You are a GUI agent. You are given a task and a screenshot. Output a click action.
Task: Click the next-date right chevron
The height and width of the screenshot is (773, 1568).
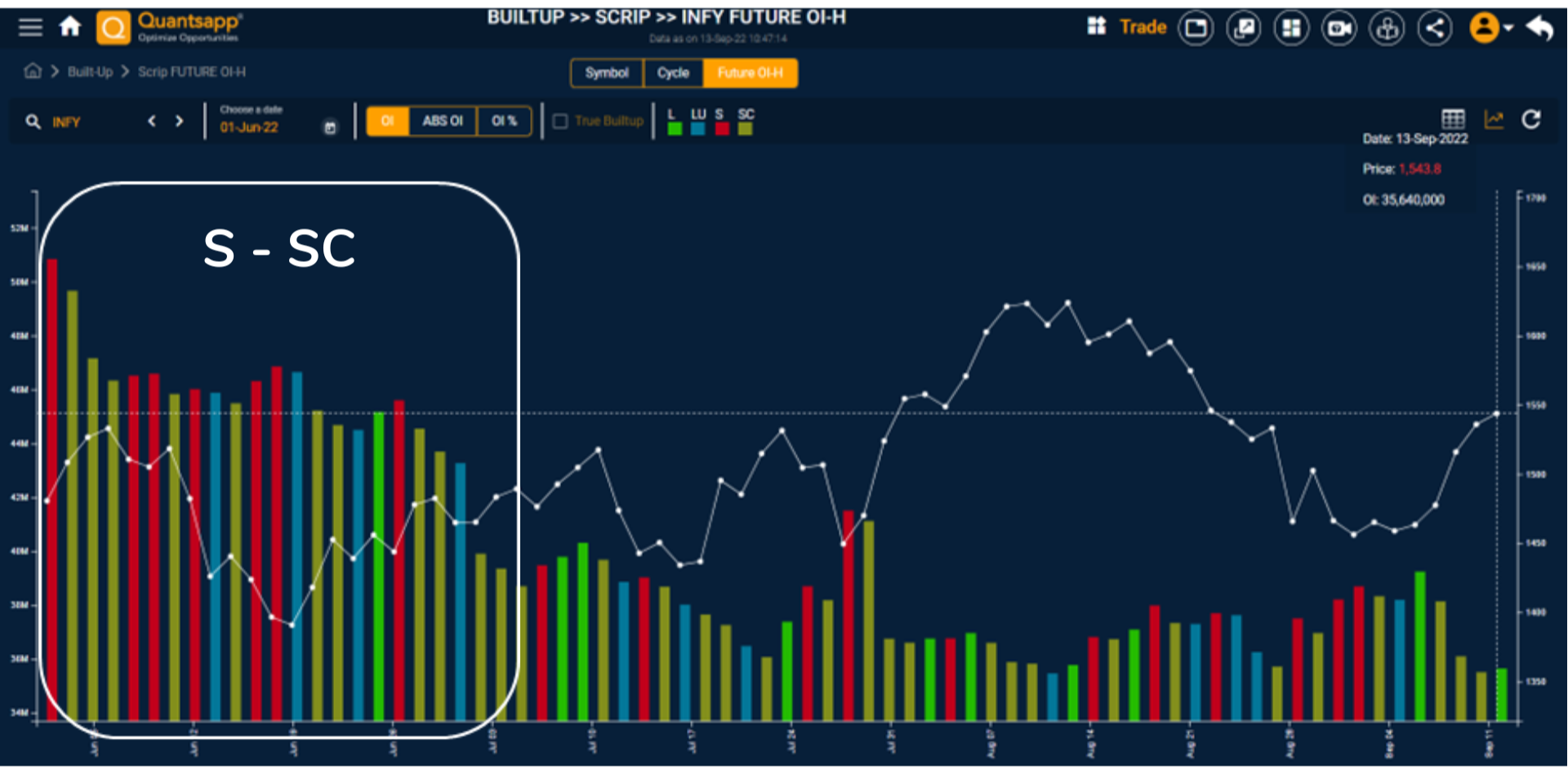(x=179, y=121)
